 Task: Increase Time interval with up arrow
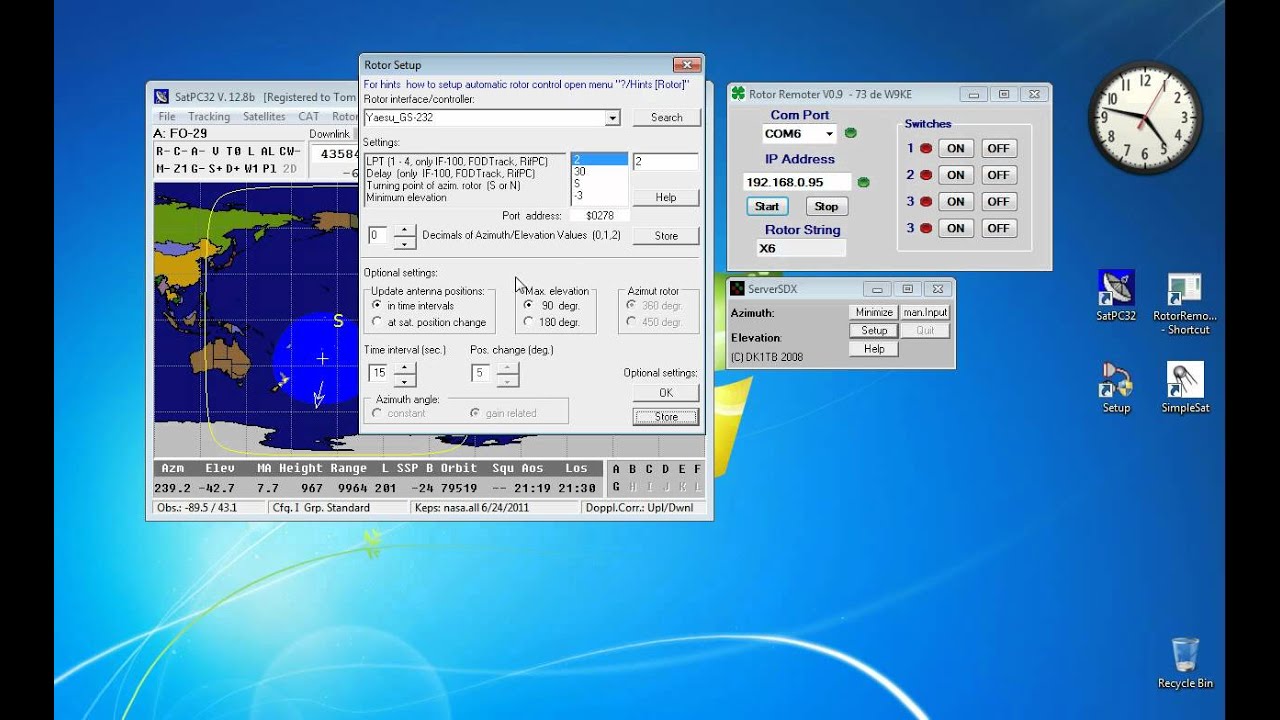[403, 367]
